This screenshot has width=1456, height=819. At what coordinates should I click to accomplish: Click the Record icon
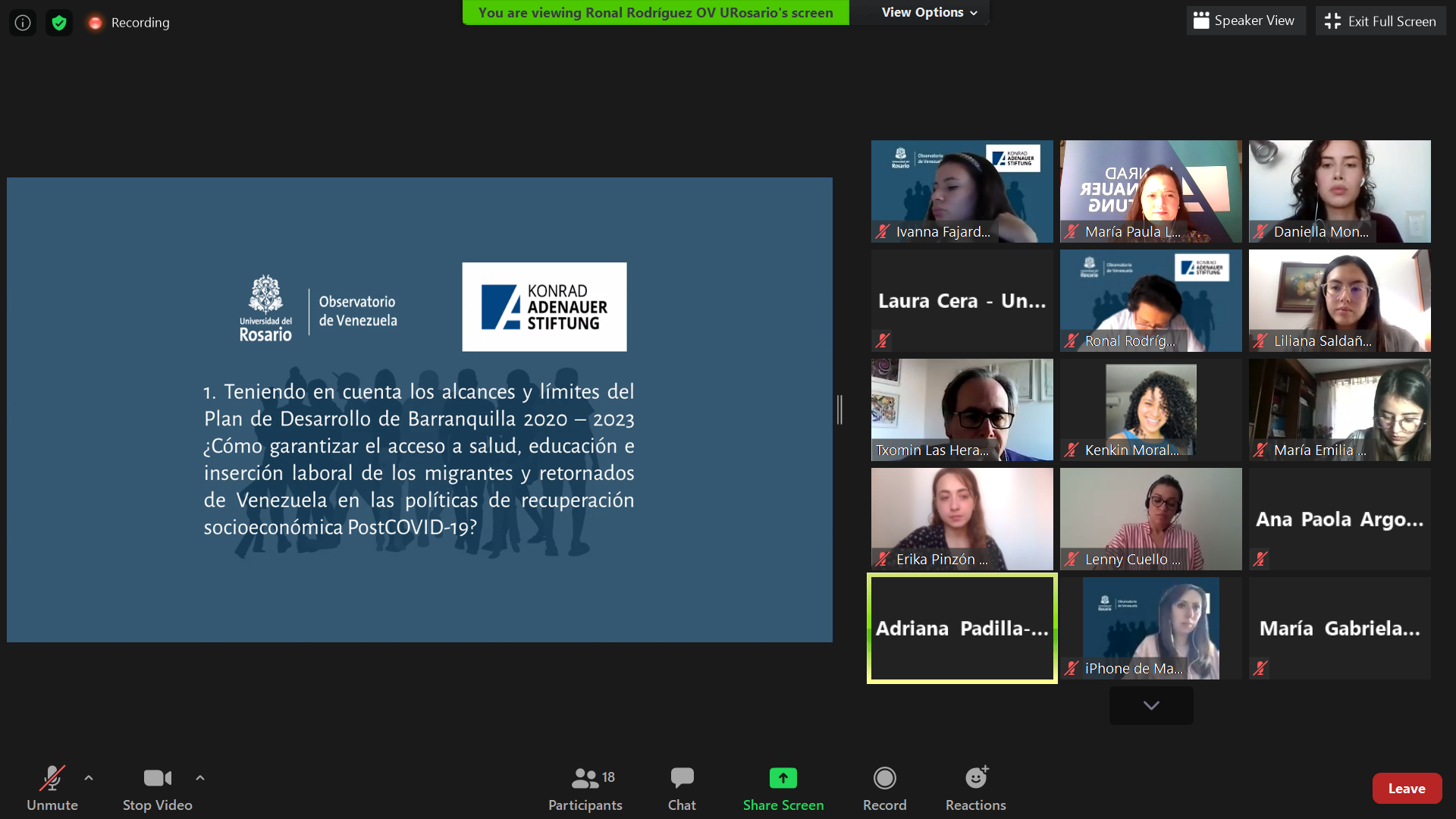884,779
